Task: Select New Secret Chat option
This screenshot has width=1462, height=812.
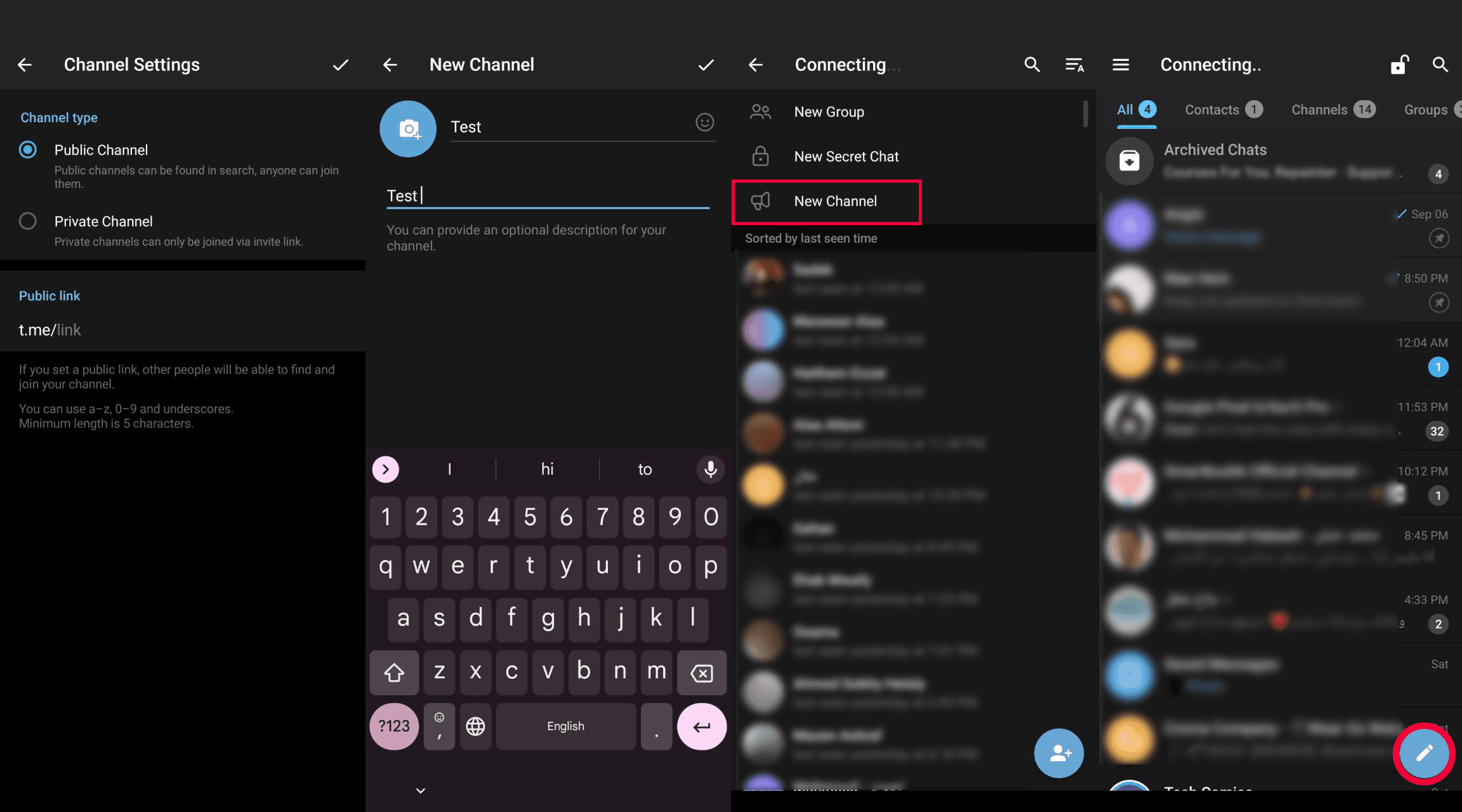Action: 907,156
